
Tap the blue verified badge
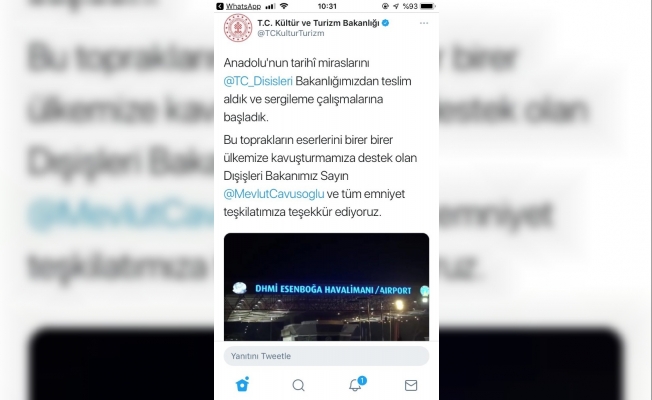coord(385,23)
